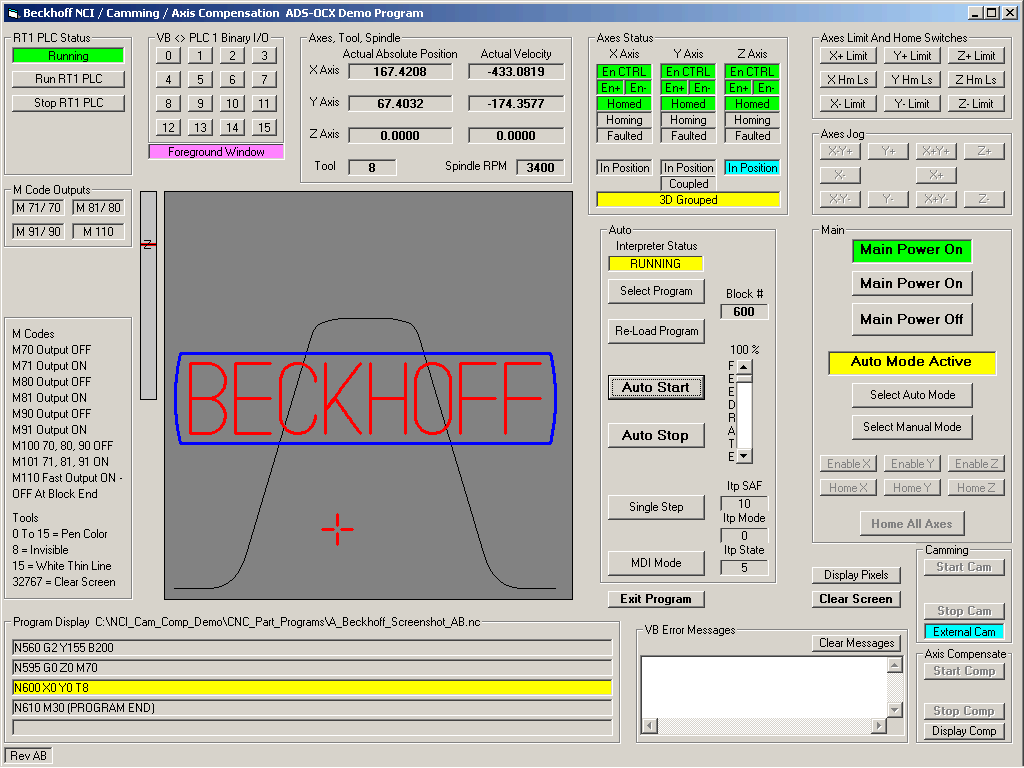This screenshot has width=1024, height=768.
Task: Toggle binary I/O bit 10
Action: pos(232,103)
